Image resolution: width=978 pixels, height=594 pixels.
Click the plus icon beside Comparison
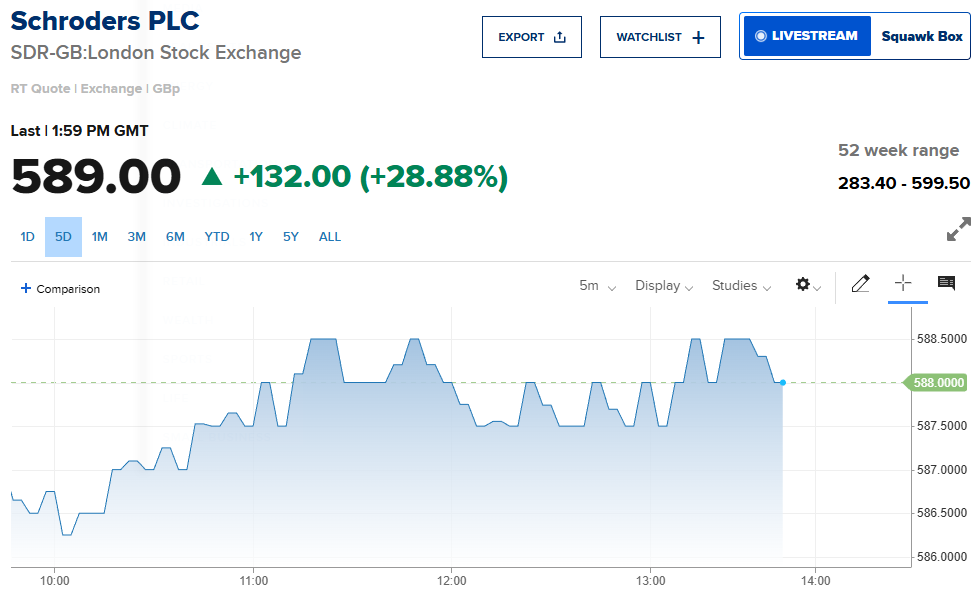(26, 289)
